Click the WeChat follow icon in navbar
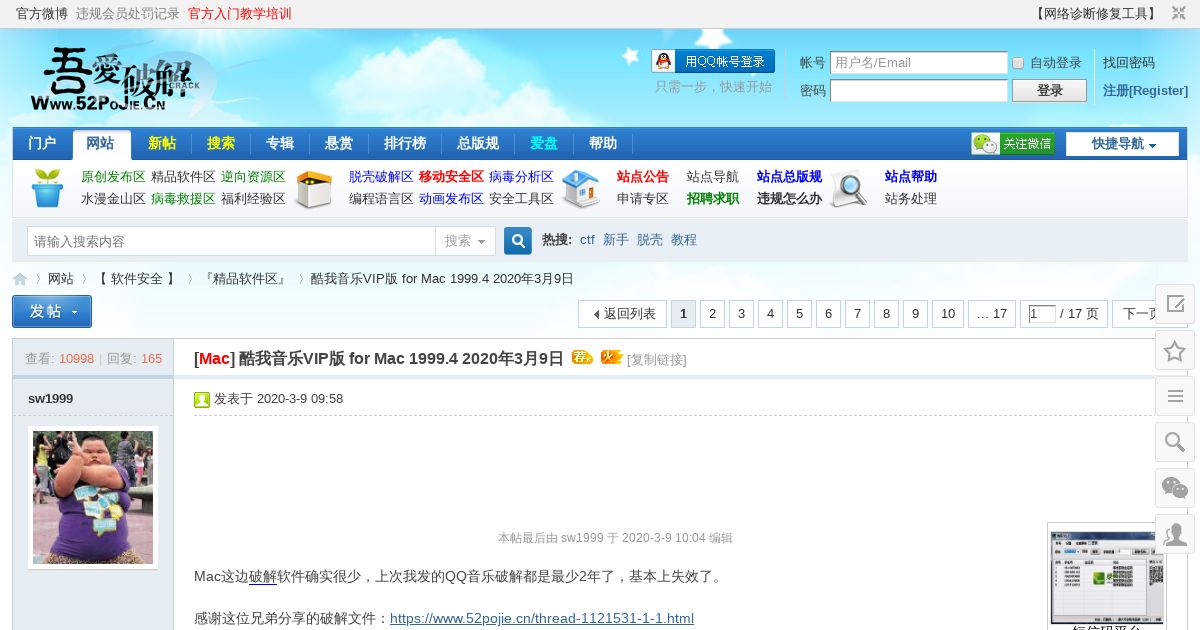 pos(1013,143)
